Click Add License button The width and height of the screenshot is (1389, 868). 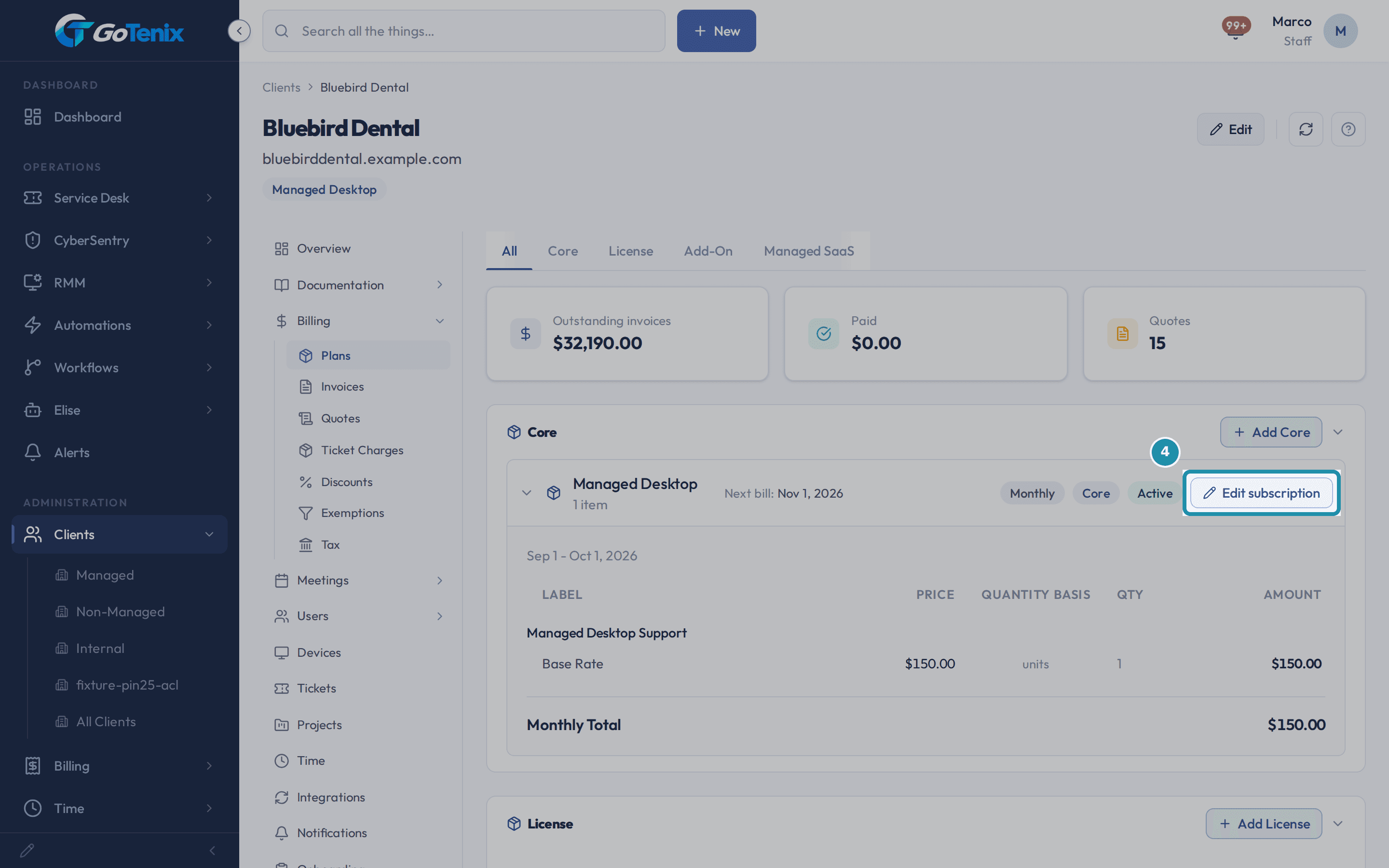[1264, 824]
